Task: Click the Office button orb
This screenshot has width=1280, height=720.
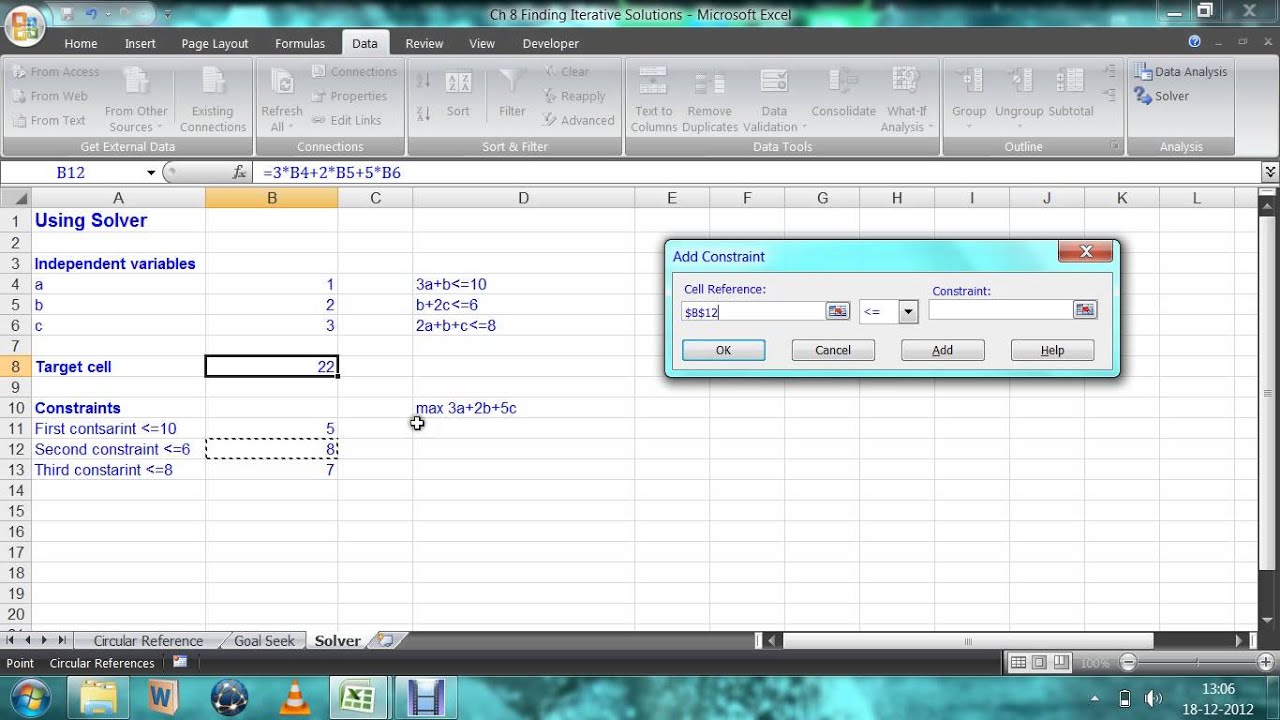Action: (x=27, y=26)
